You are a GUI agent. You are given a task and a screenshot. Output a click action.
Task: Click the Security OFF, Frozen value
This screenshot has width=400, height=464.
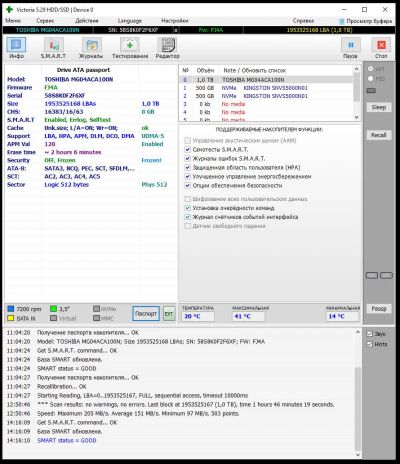60,160
